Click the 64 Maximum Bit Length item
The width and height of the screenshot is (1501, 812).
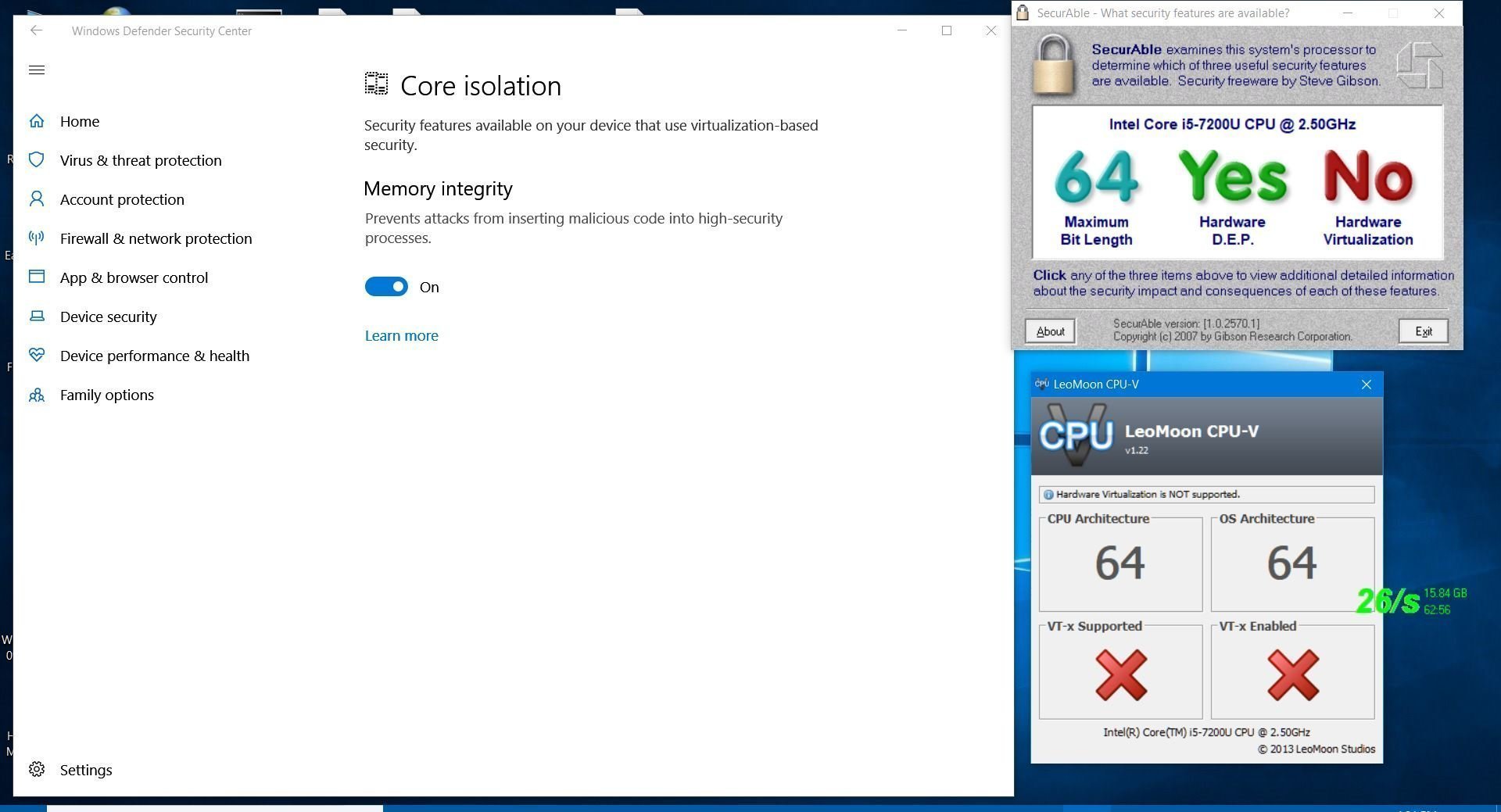pyautogui.click(x=1096, y=199)
